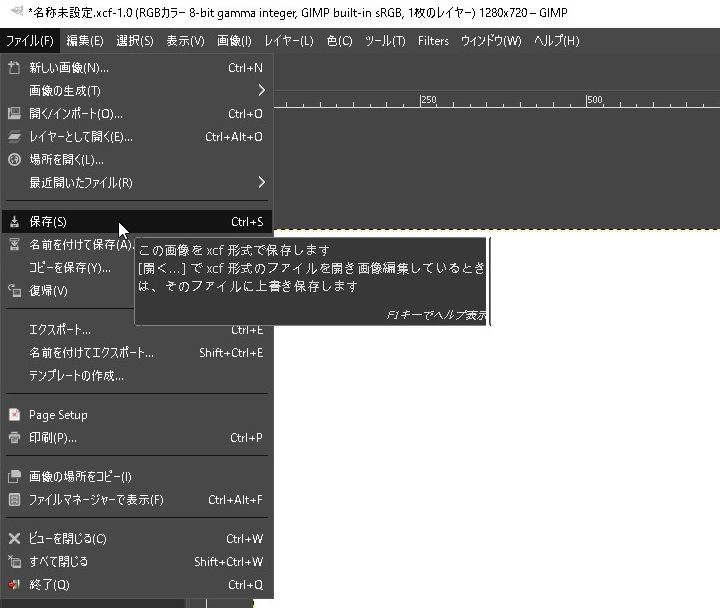Viewport: 720px width, 608px height.
Task: Click the open location globe icon
Action: (x=14, y=160)
